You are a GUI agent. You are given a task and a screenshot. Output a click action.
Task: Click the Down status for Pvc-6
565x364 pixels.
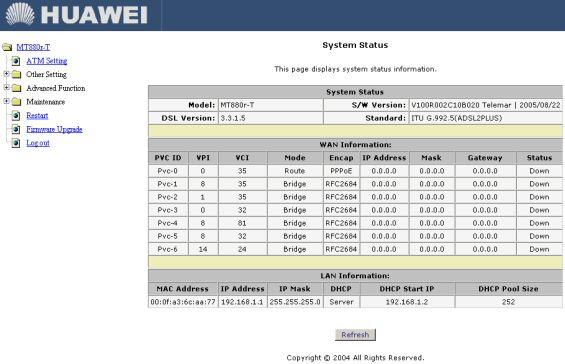539,249
